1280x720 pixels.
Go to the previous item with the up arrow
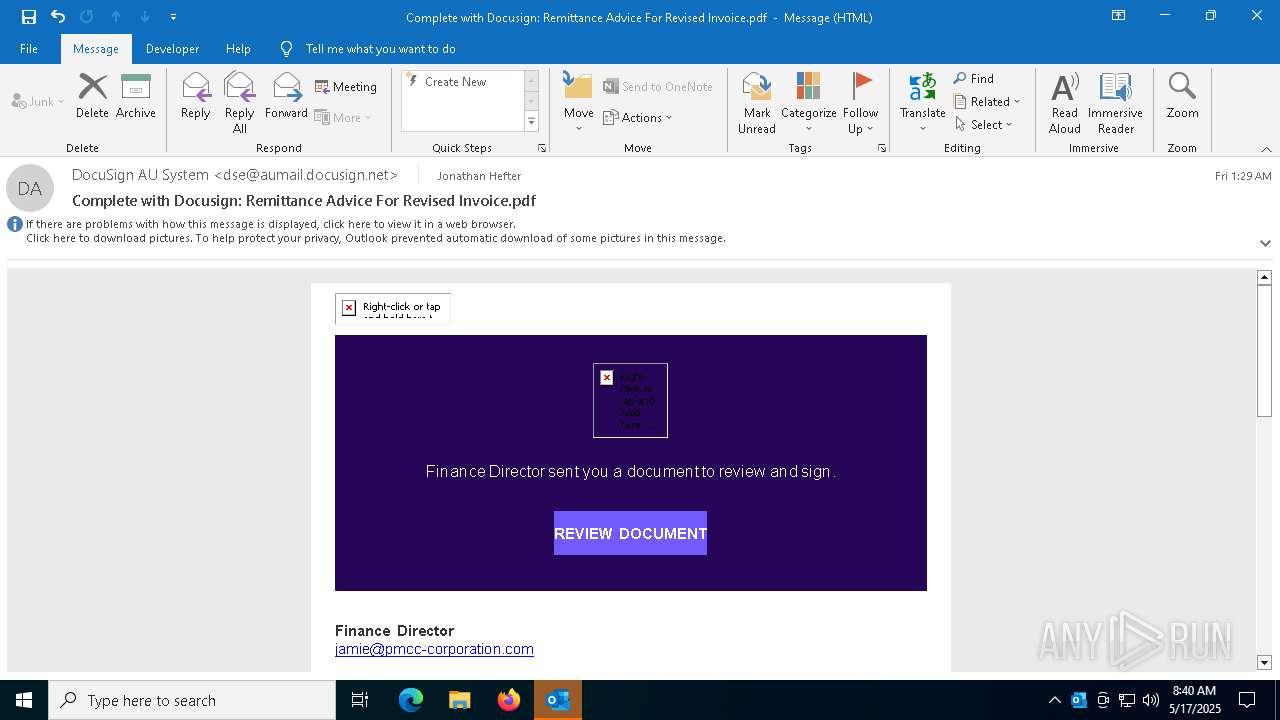(116, 17)
